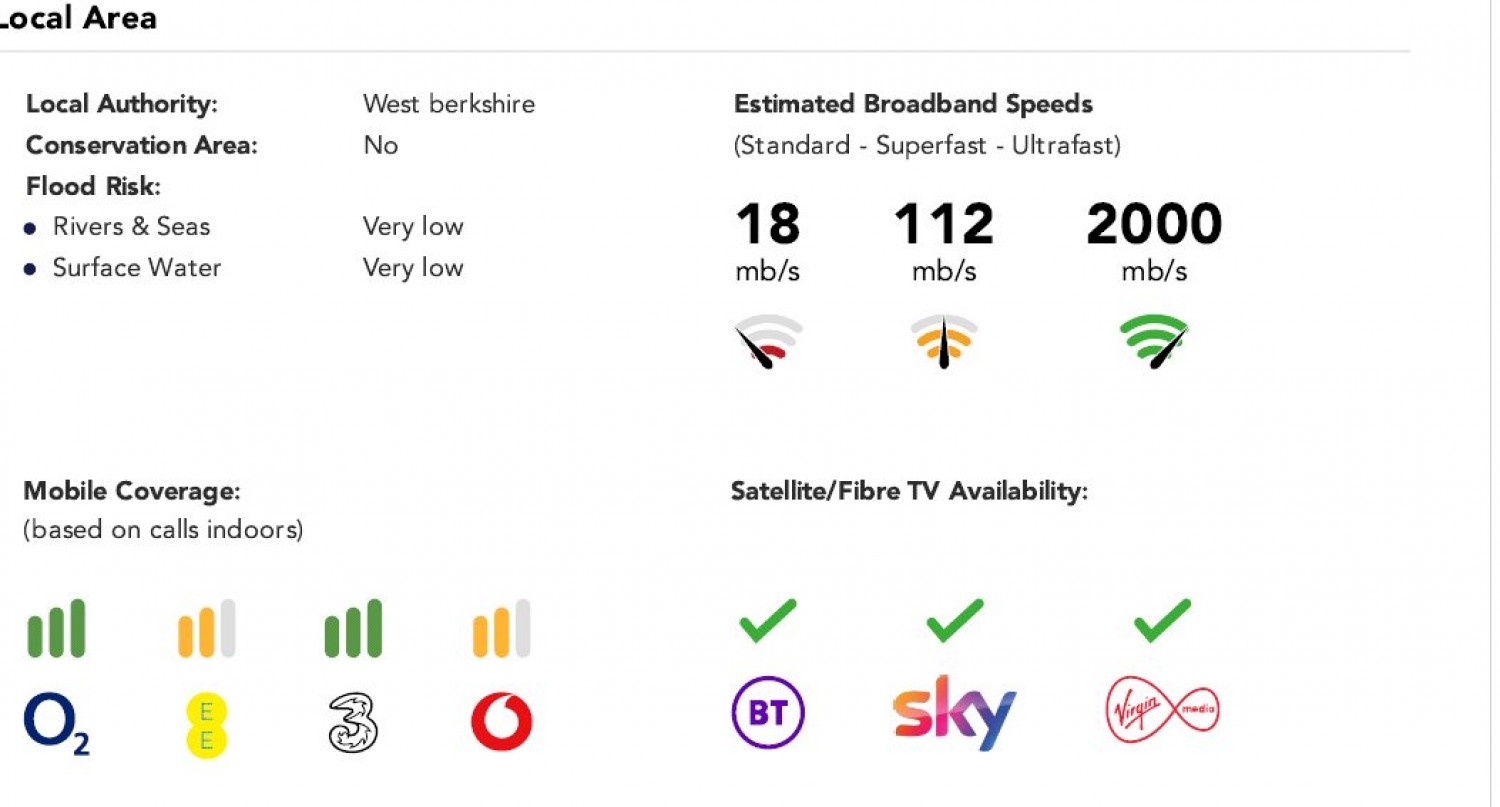The height and width of the screenshot is (807, 1500).
Task: Click the Virgin Media logo
Action: click(x=1162, y=712)
